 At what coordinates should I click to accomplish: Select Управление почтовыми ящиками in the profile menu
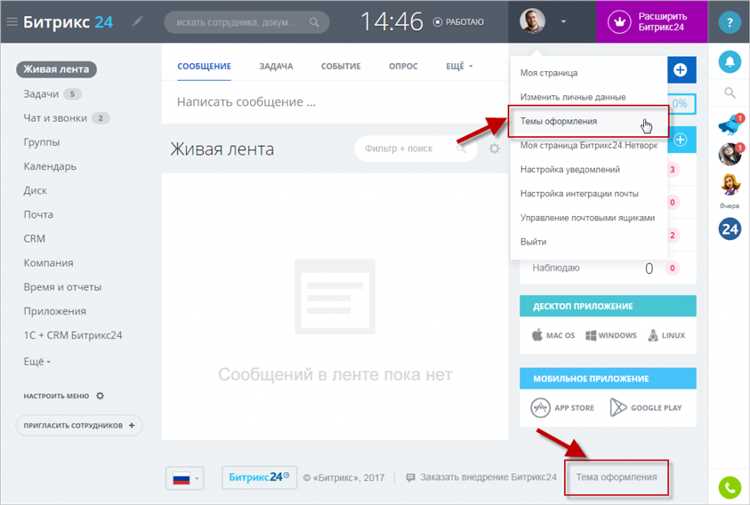[x=589, y=218]
